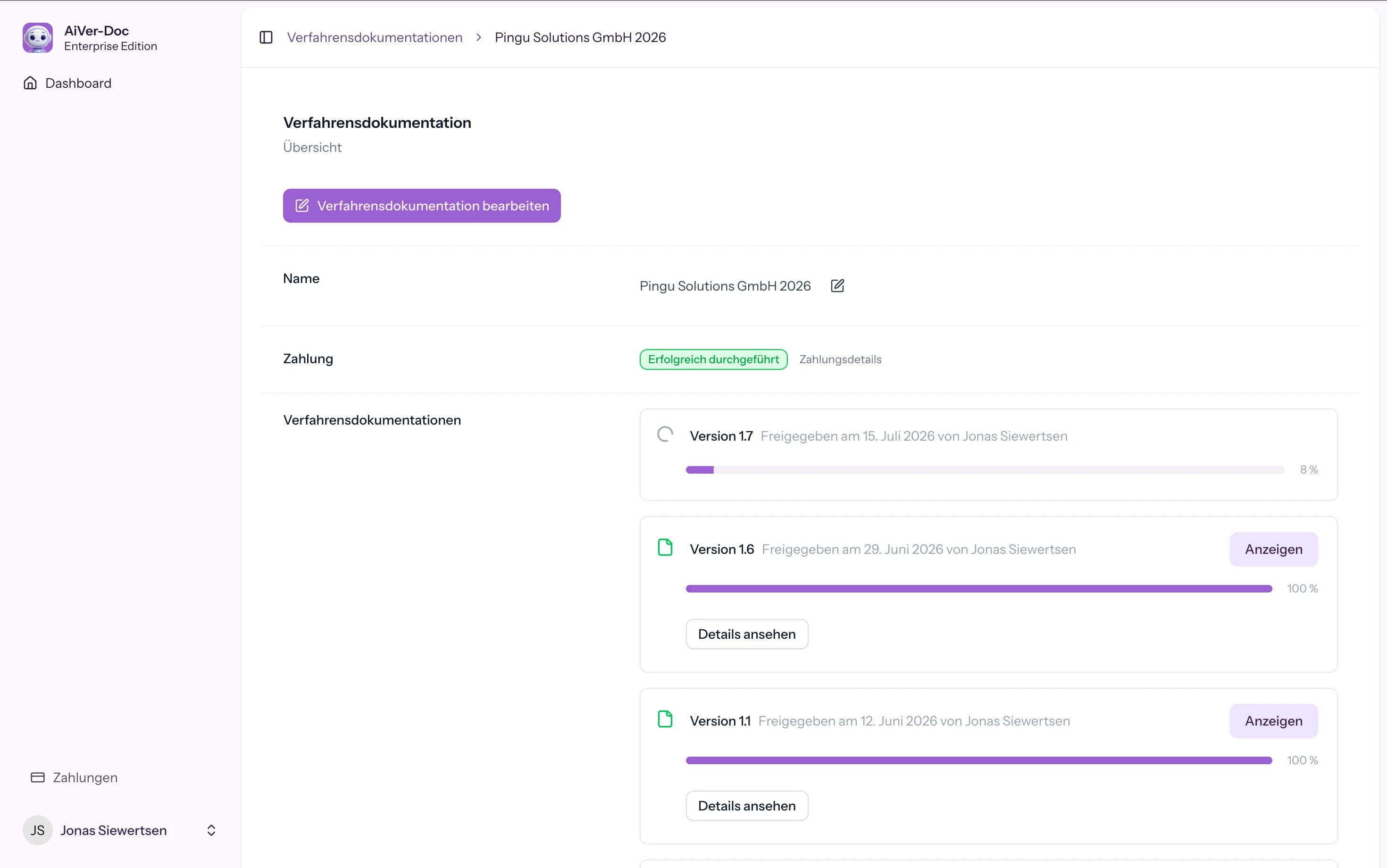Viewport: 1387px width, 868px height.
Task: Click the Erfolgreich durchgeführt status badge
Action: [714, 359]
